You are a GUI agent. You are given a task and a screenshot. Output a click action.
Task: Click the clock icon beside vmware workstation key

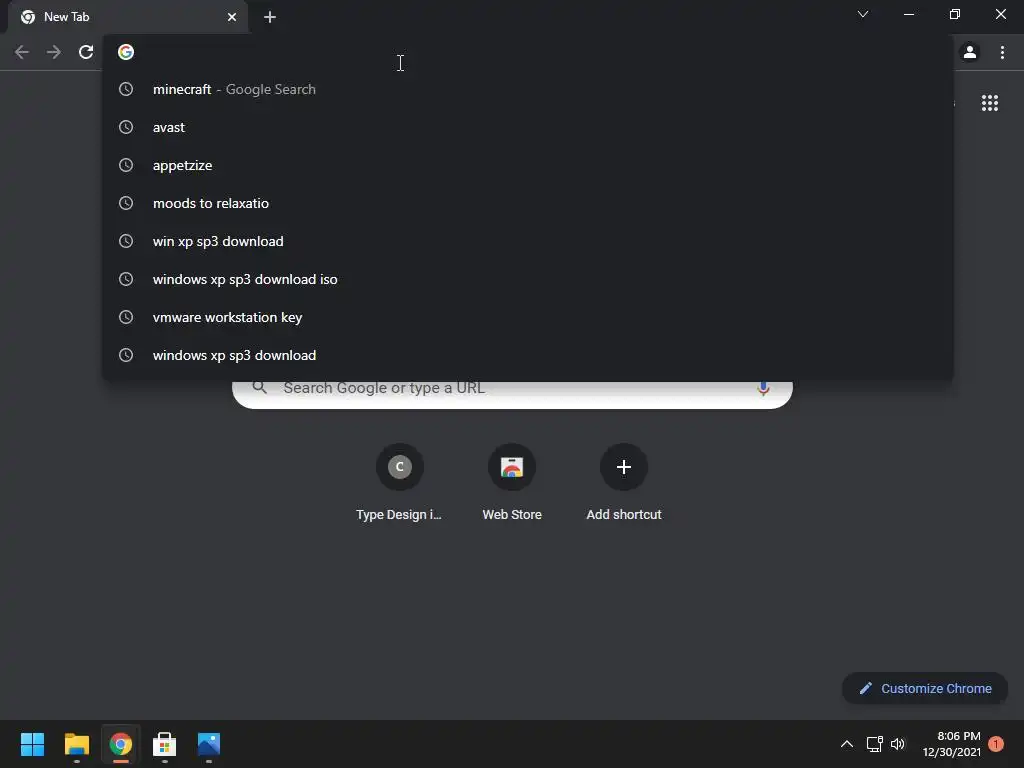[x=126, y=317]
